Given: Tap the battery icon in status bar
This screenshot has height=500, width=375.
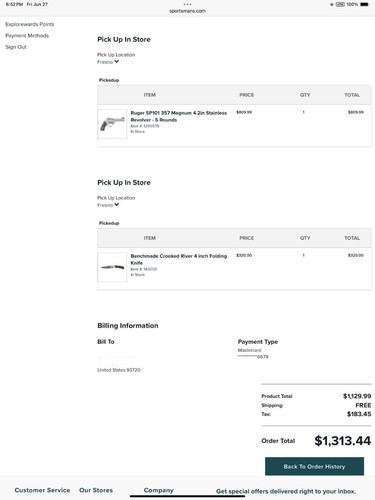Looking at the screenshot, I should pyautogui.click(x=364, y=4).
